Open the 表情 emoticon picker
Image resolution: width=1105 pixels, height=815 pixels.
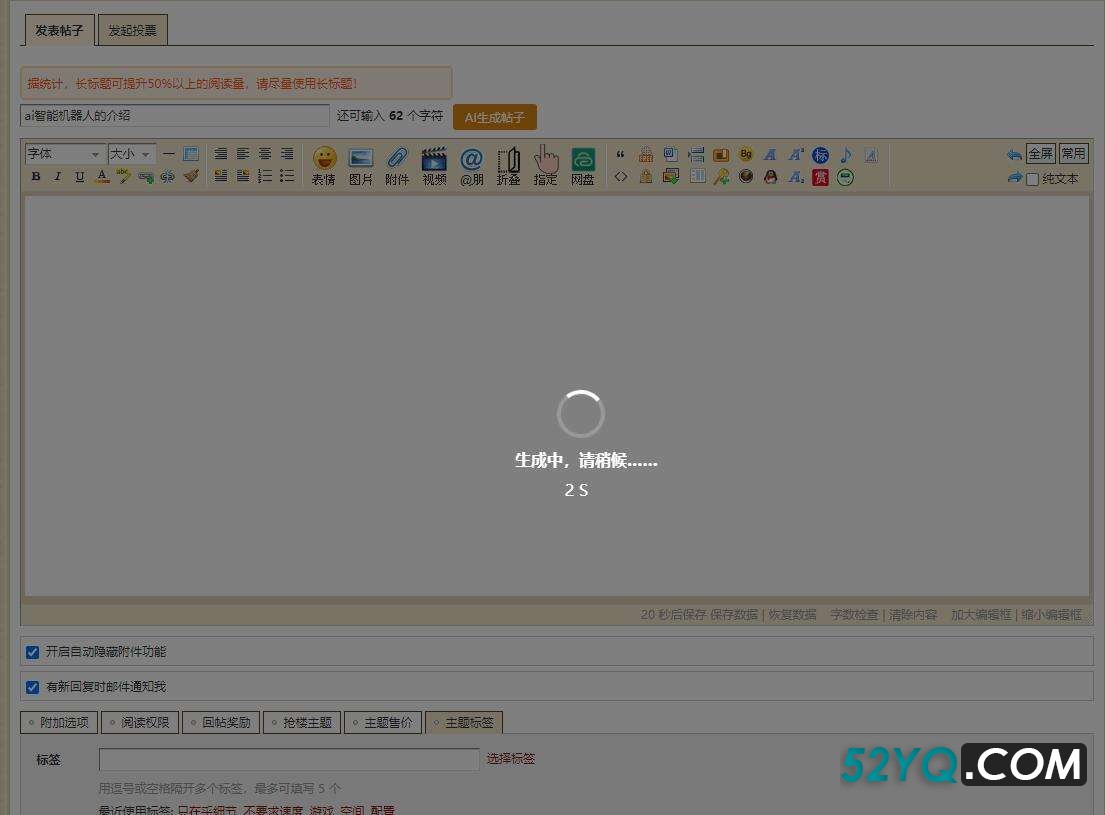[323, 165]
